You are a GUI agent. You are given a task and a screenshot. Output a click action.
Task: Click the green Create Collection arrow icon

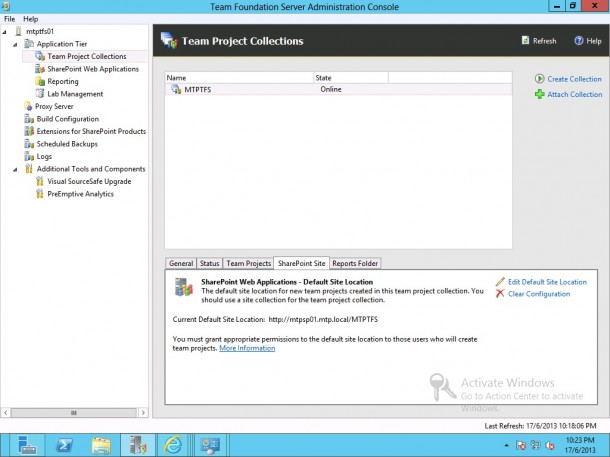(x=540, y=79)
